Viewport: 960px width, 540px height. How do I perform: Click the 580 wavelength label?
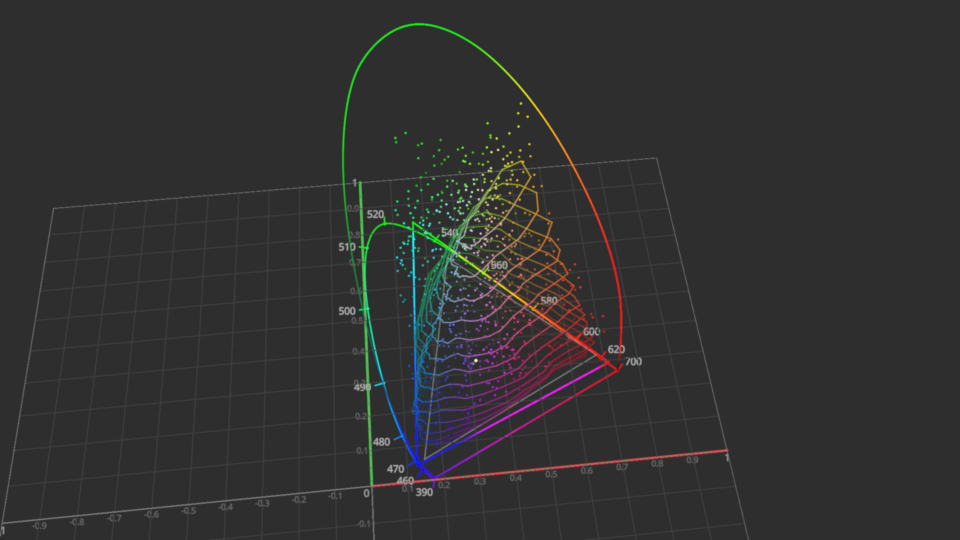(549, 301)
